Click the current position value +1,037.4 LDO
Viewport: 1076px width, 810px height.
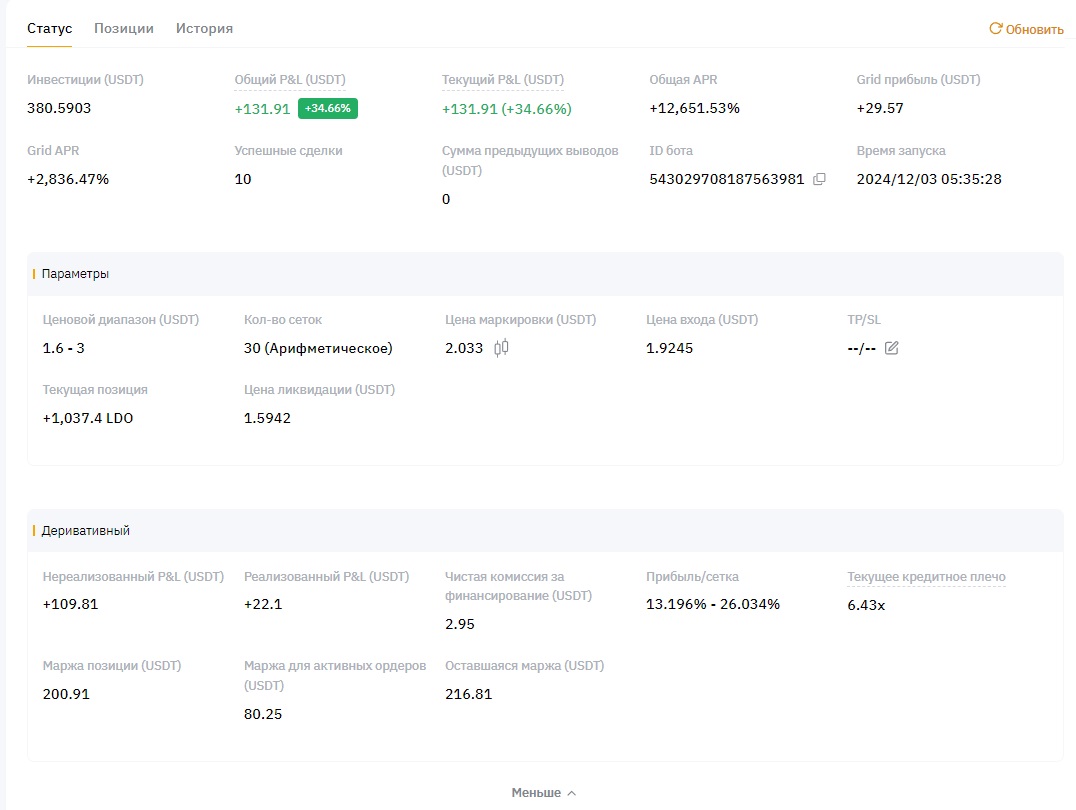tap(88, 418)
